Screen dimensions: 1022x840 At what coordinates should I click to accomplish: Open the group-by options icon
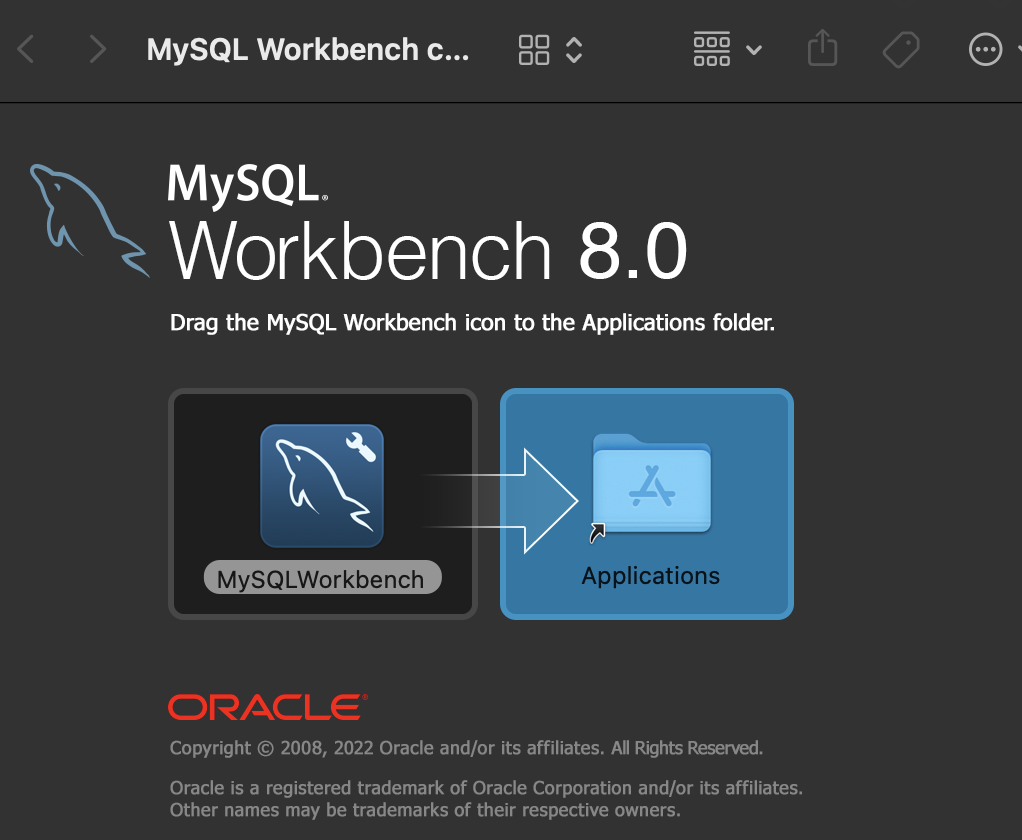[712, 50]
